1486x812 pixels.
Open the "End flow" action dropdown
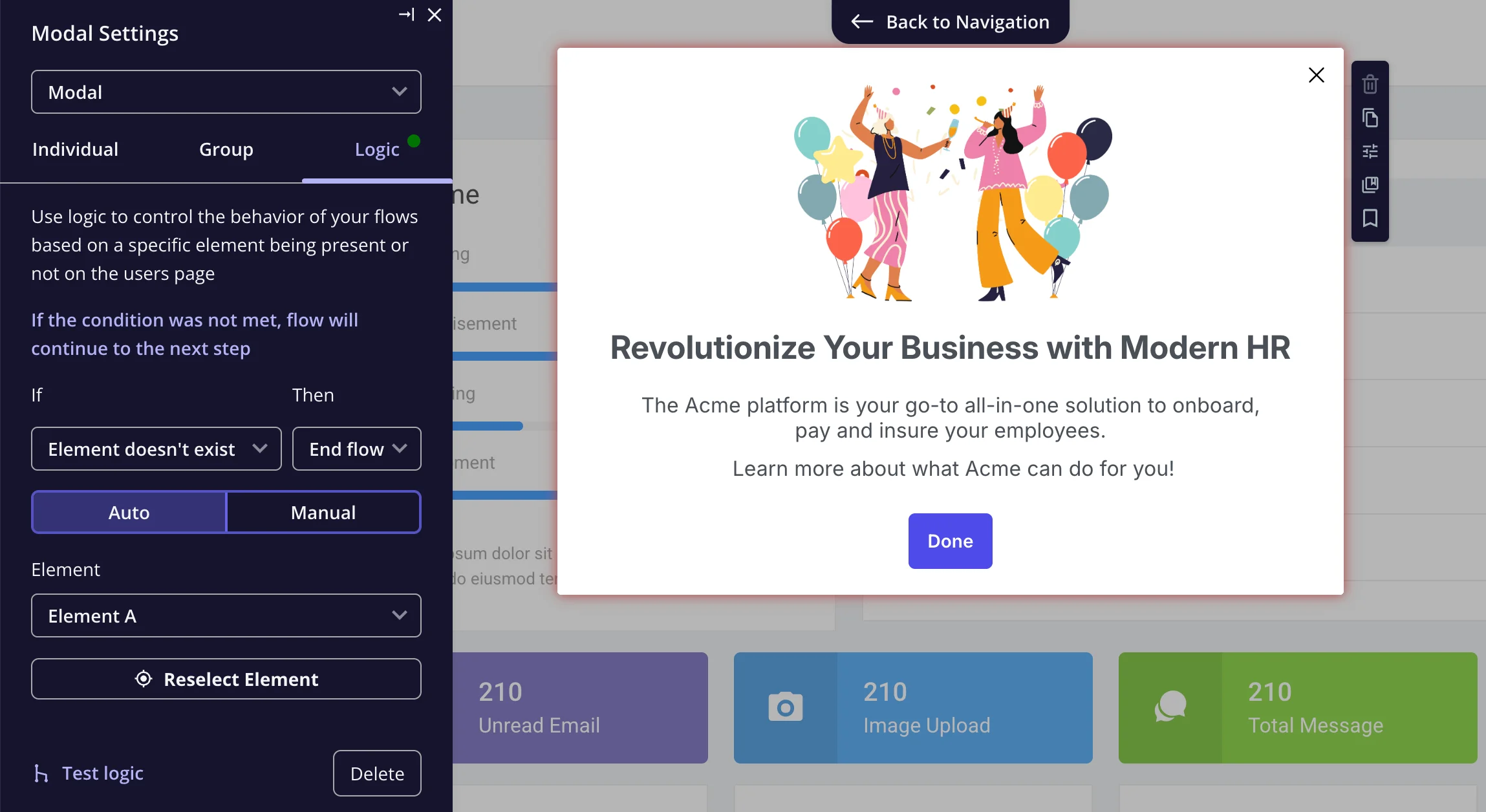pos(357,449)
